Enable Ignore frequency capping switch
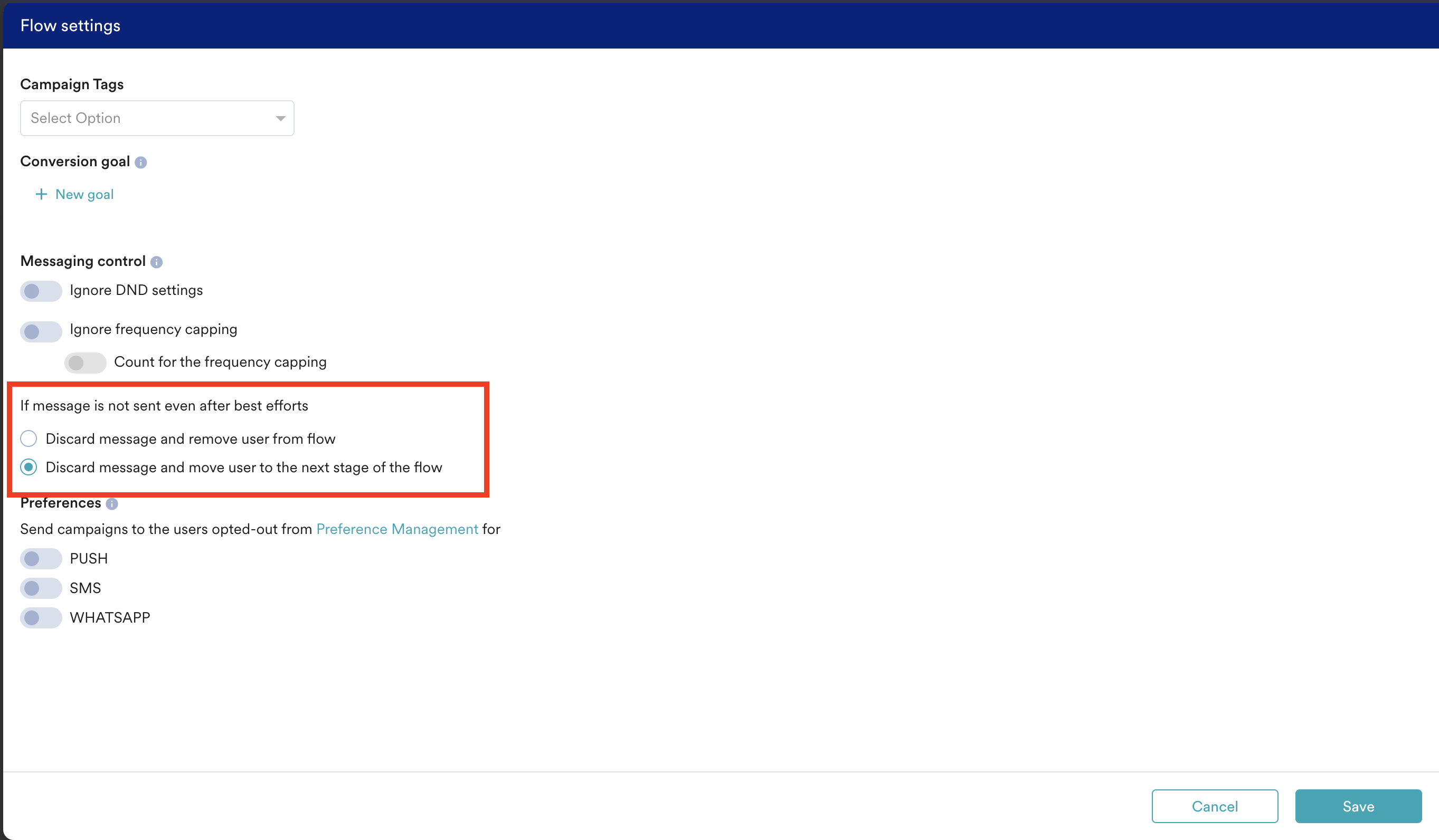 coord(41,331)
